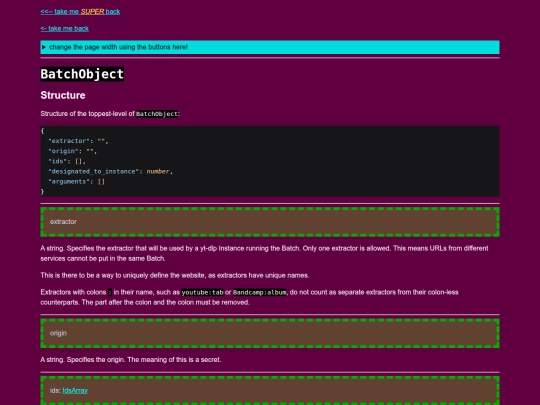Viewport: 540px width, 405px height.
Task: Select the "designated_to_instance": number code line
Action: (110, 172)
